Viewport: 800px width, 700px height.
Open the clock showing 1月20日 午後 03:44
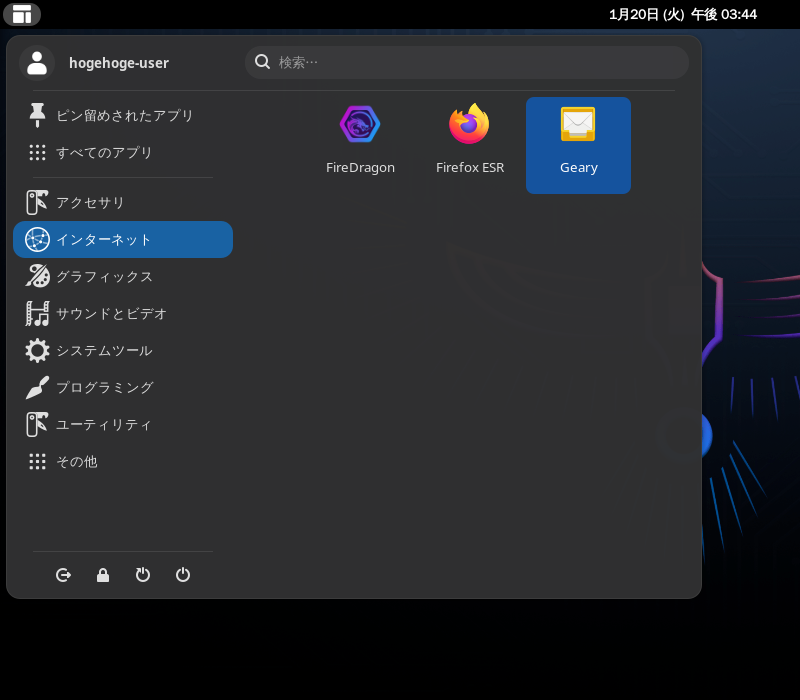(x=683, y=14)
